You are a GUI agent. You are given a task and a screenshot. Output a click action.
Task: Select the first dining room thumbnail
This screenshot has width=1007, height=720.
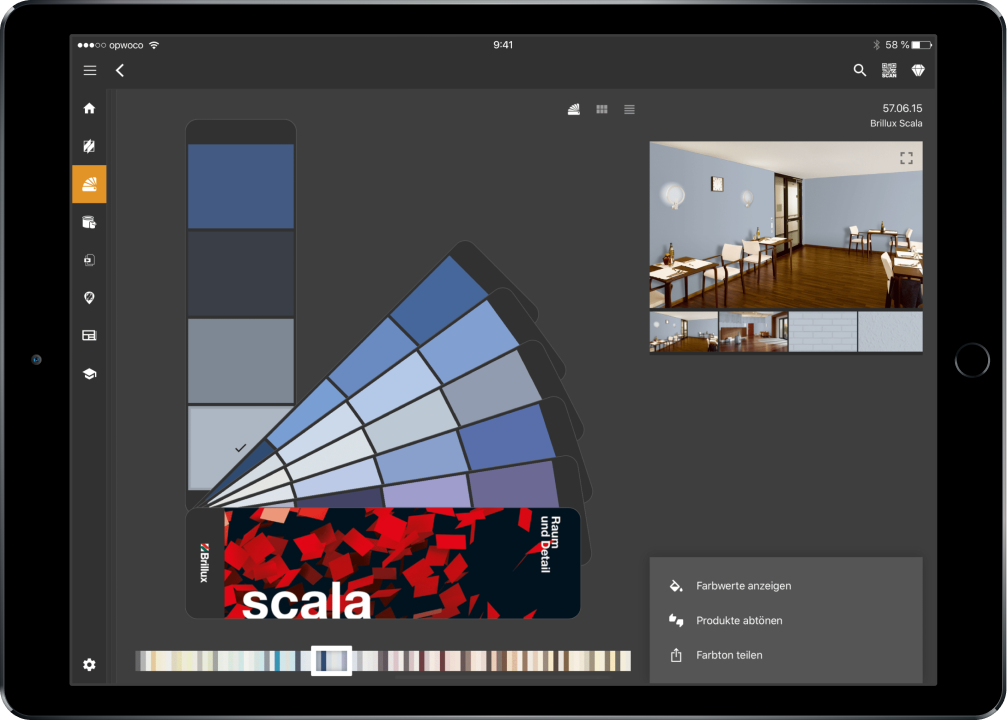684,331
